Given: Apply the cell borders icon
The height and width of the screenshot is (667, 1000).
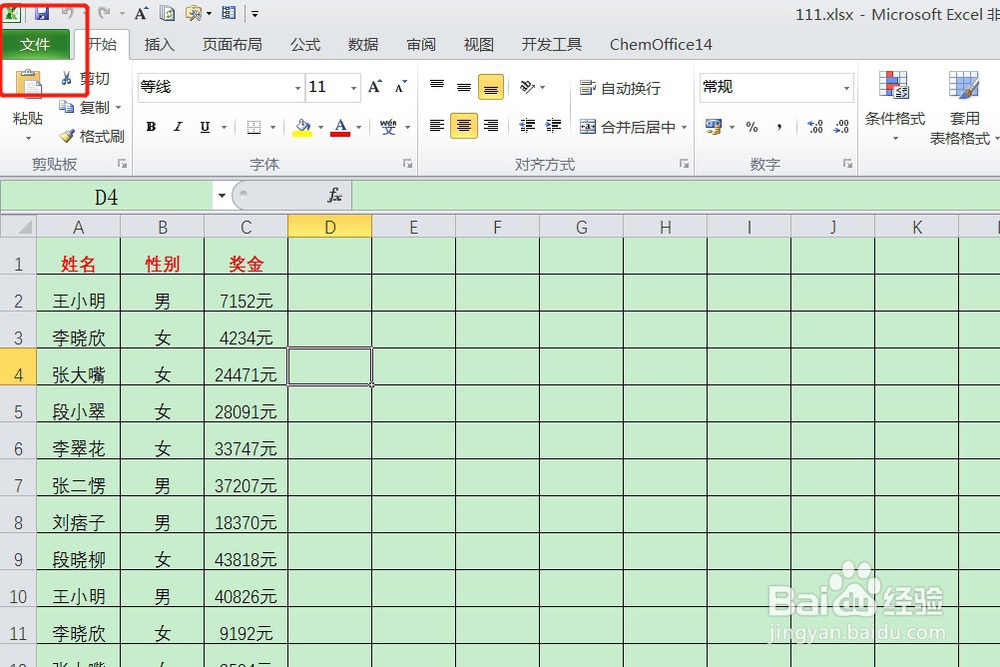Looking at the screenshot, I should 254,127.
